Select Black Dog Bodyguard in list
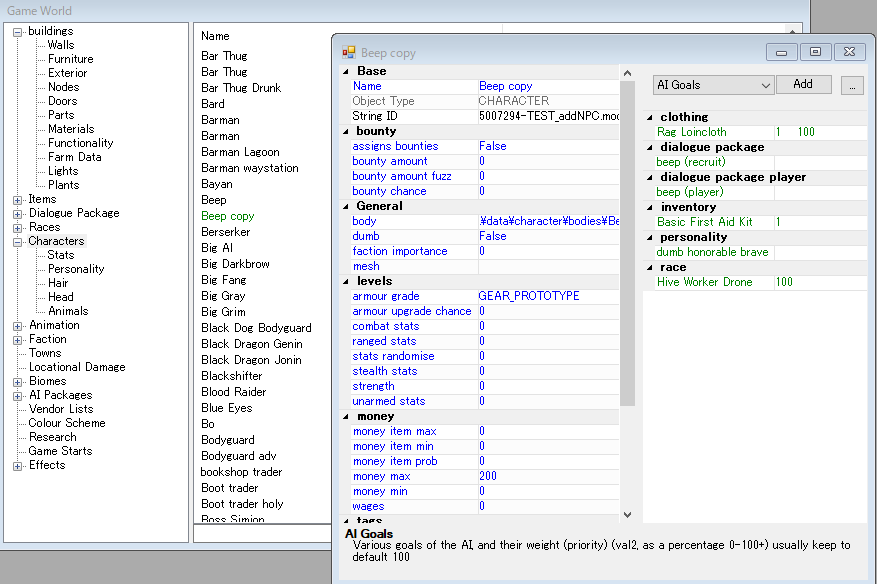This screenshot has height=584, width=877. point(256,328)
